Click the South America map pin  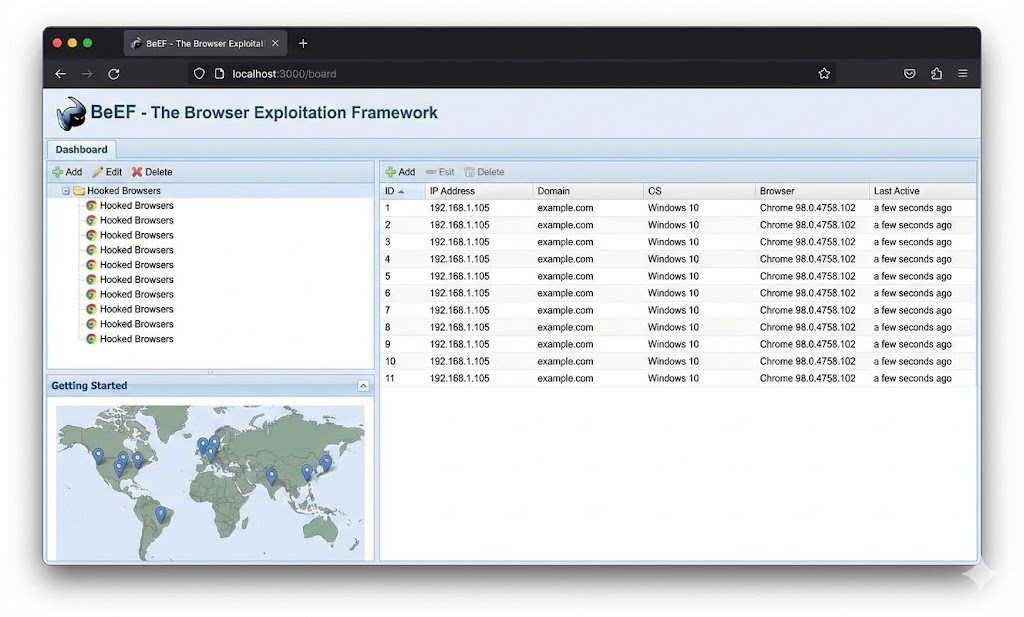coord(161,513)
